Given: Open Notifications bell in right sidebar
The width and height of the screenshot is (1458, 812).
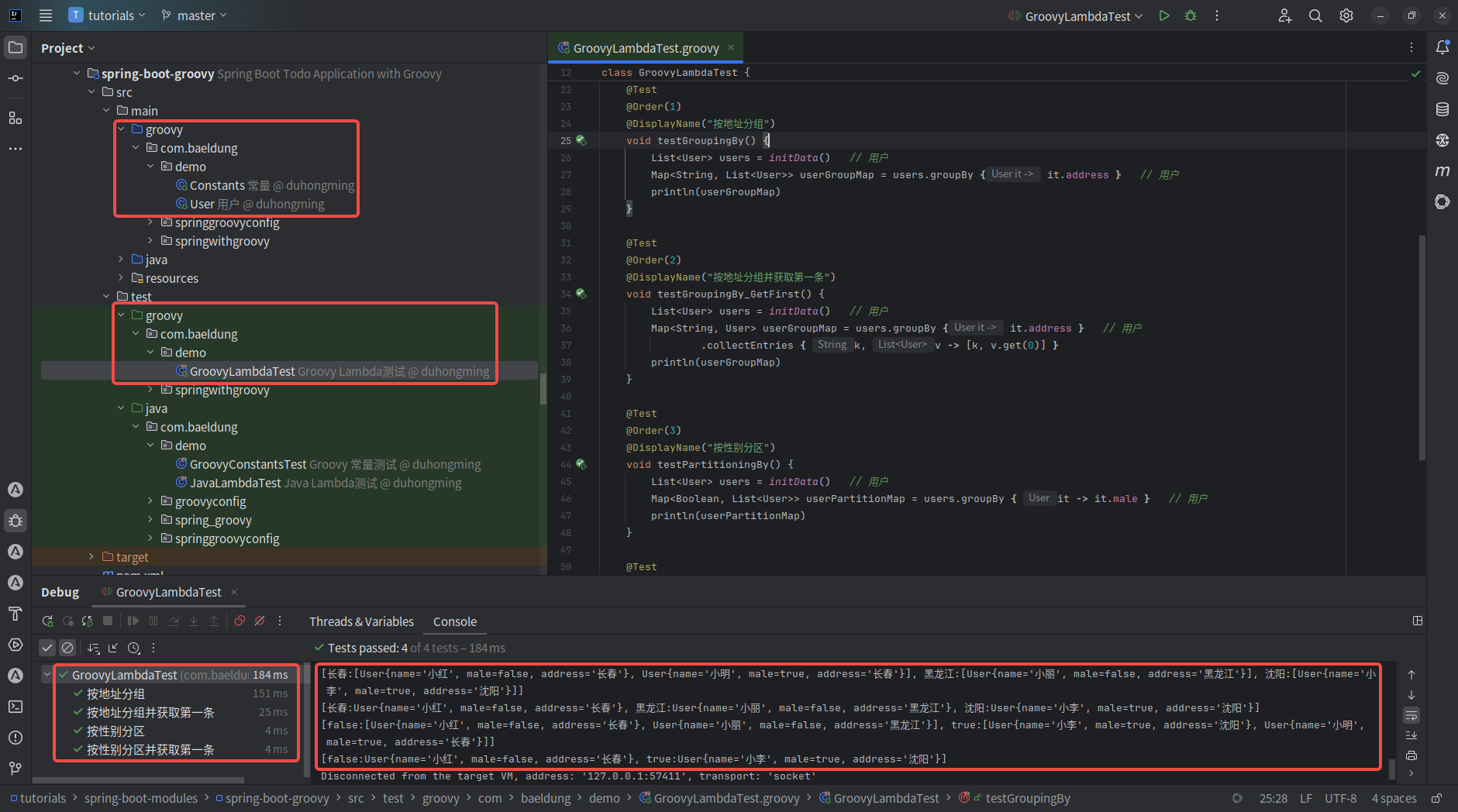Looking at the screenshot, I should pyautogui.click(x=1442, y=47).
